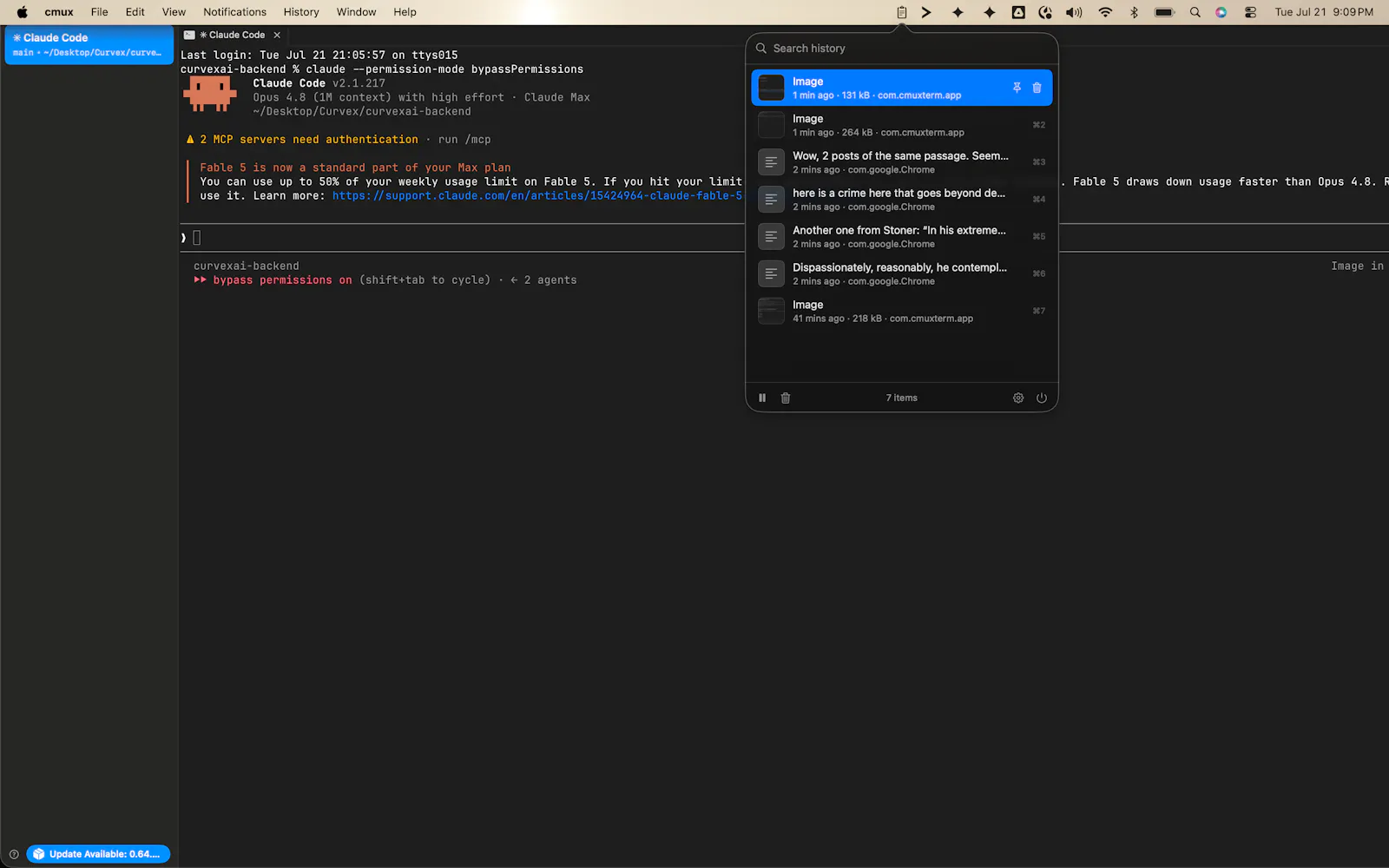Click the circular gauge menu bar icon
The image size is (1389, 868).
[1045, 12]
